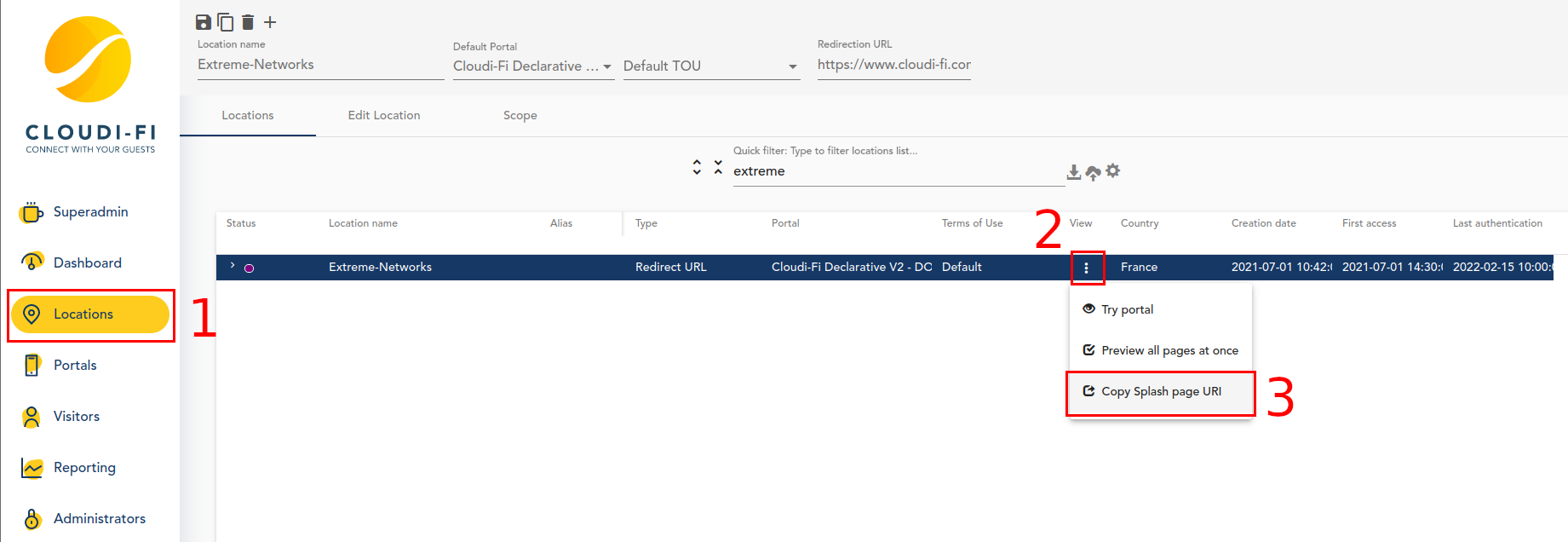The width and height of the screenshot is (1568, 542).
Task: Click the save (floppy disk) icon
Action: click(204, 22)
